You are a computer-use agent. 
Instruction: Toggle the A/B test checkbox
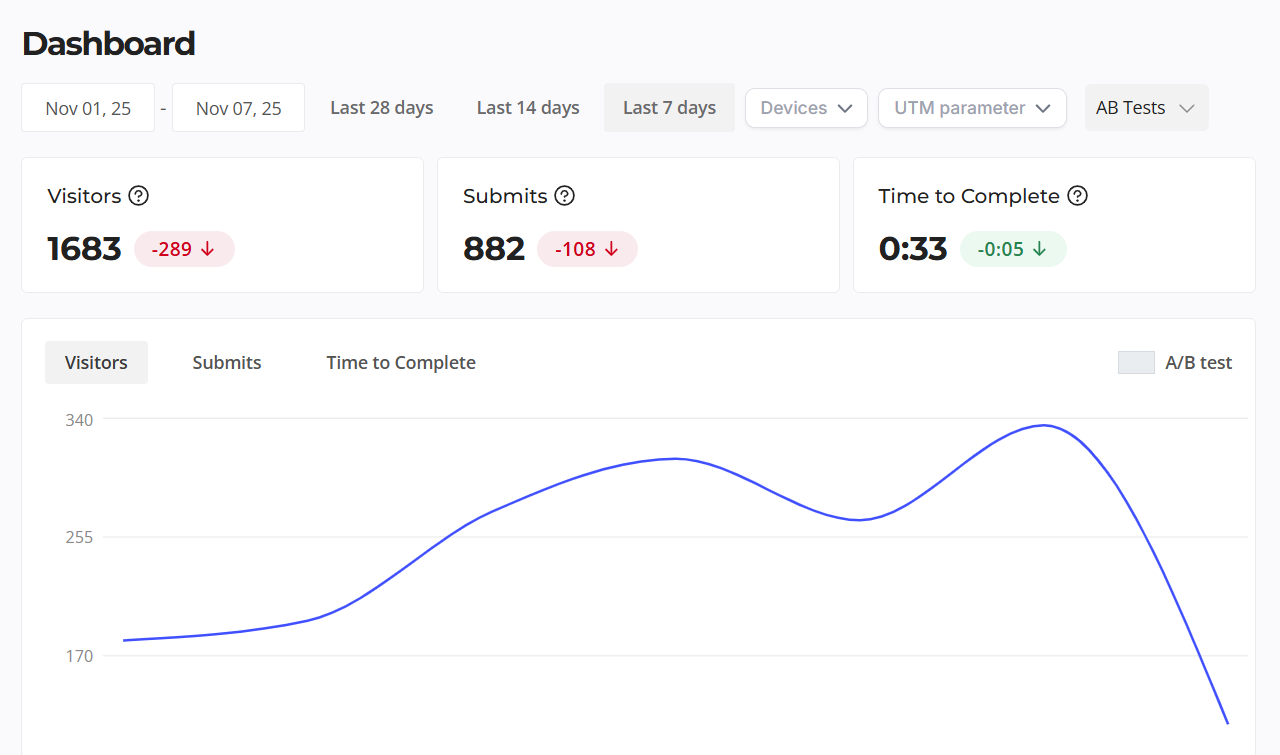click(x=1136, y=363)
